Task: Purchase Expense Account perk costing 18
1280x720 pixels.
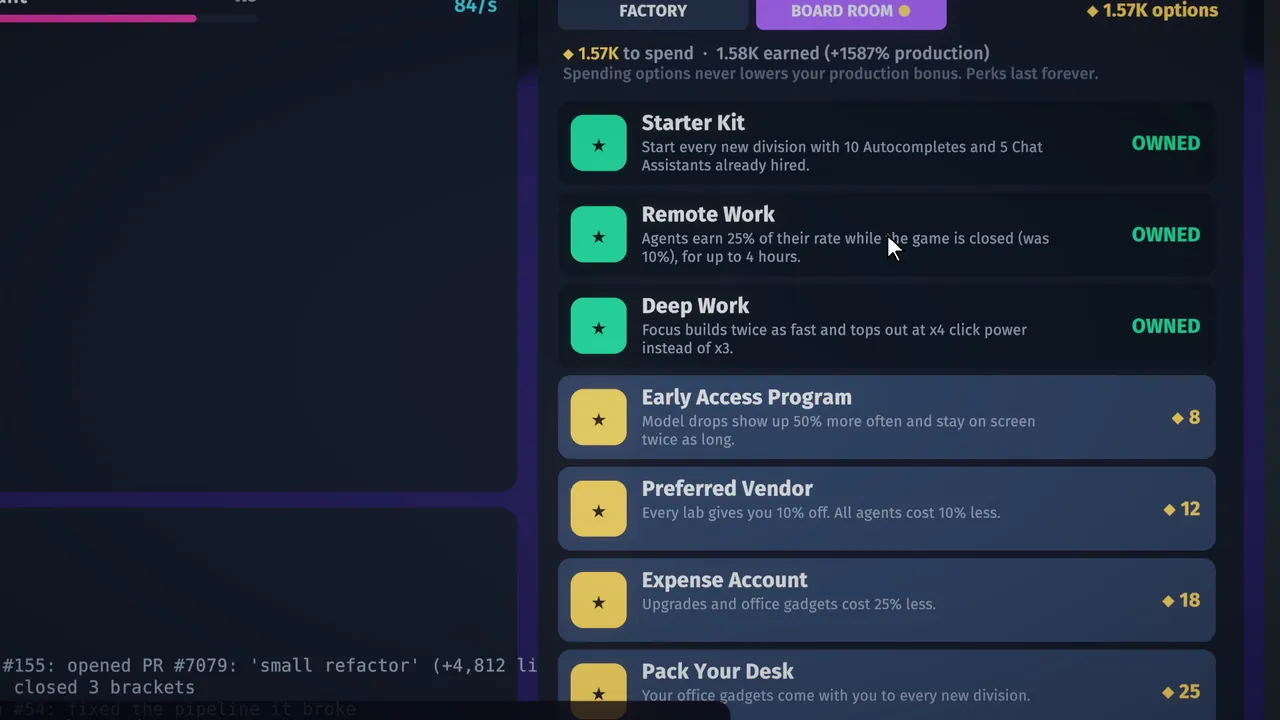Action: pyautogui.click(x=886, y=600)
